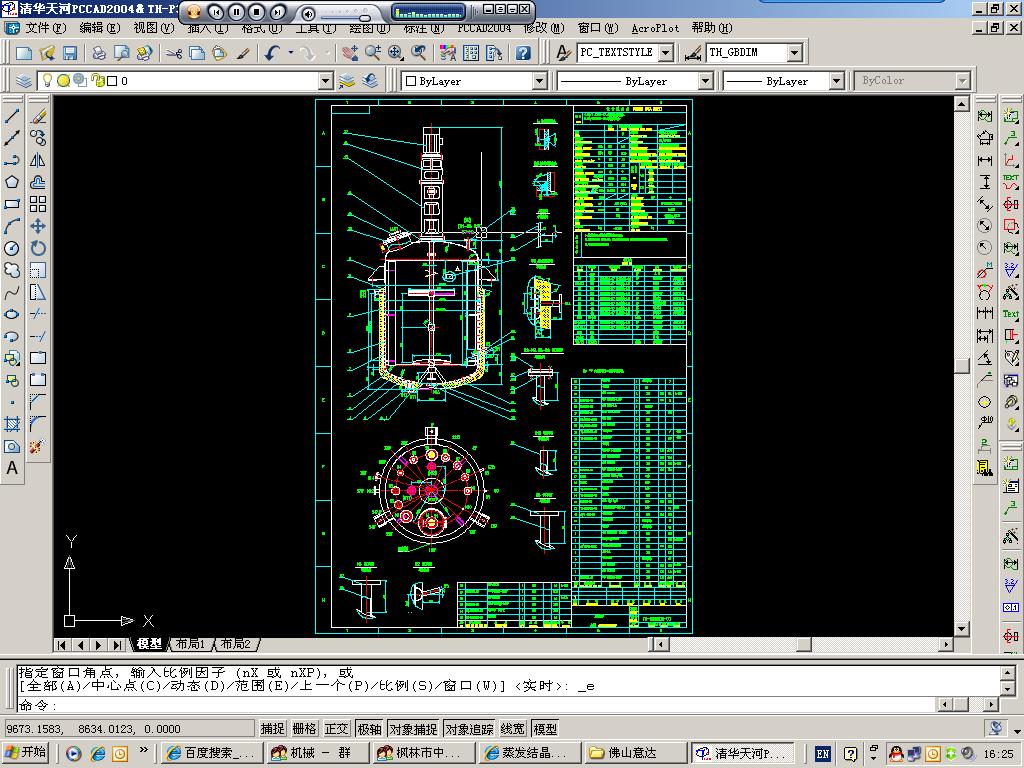The height and width of the screenshot is (768, 1024).
Task: Use the Explode tool
Action: point(38,447)
